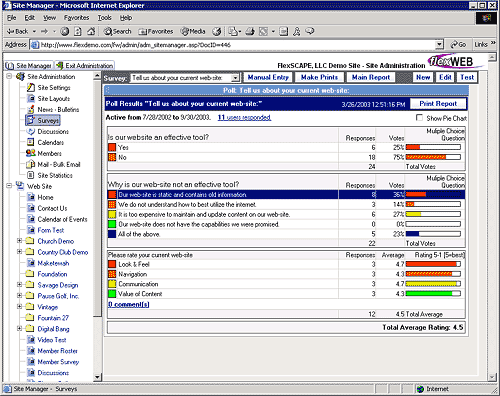Click the Print icon in toolbar

(250, 32)
